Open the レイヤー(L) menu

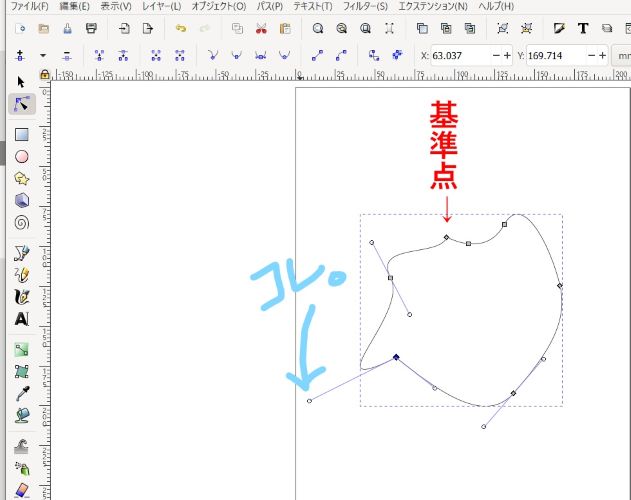pos(161,6)
